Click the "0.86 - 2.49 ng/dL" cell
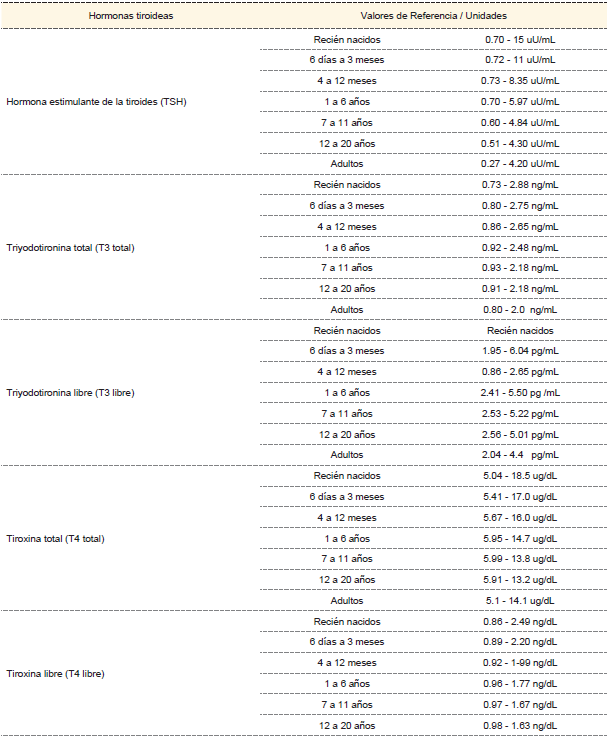 tap(520, 622)
